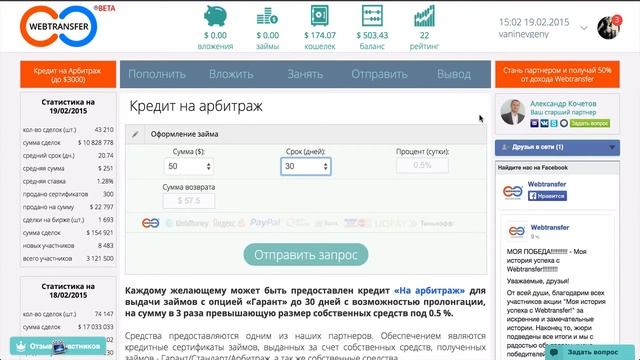Expand the Друзья в сети (1) panel arrow
The image size is (640, 360).
(x=612, y=147)
